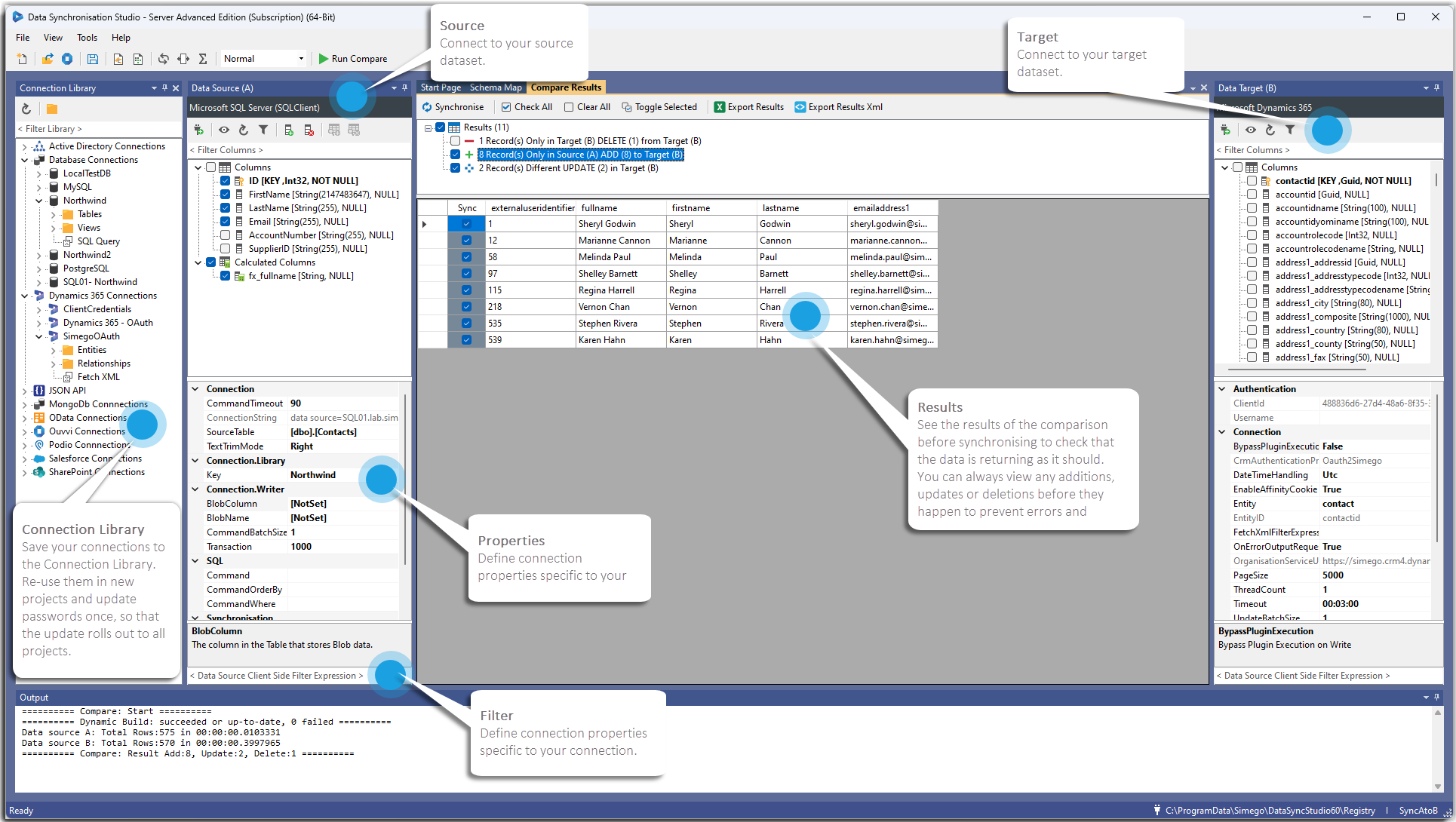Click the Run Compare button
The width and height of the screenshot is (1456, 822).
352,58
